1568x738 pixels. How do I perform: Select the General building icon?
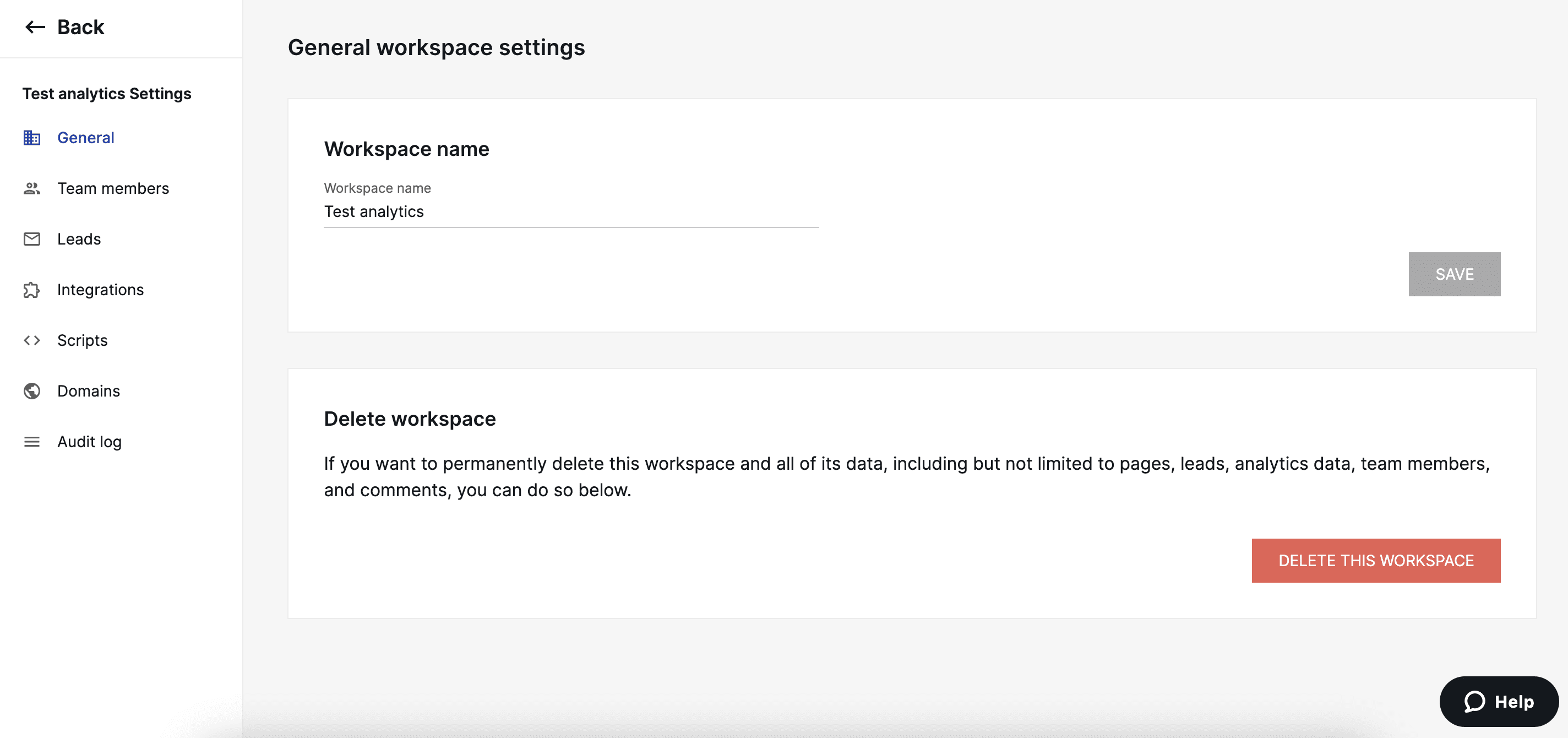coord(31,138)
